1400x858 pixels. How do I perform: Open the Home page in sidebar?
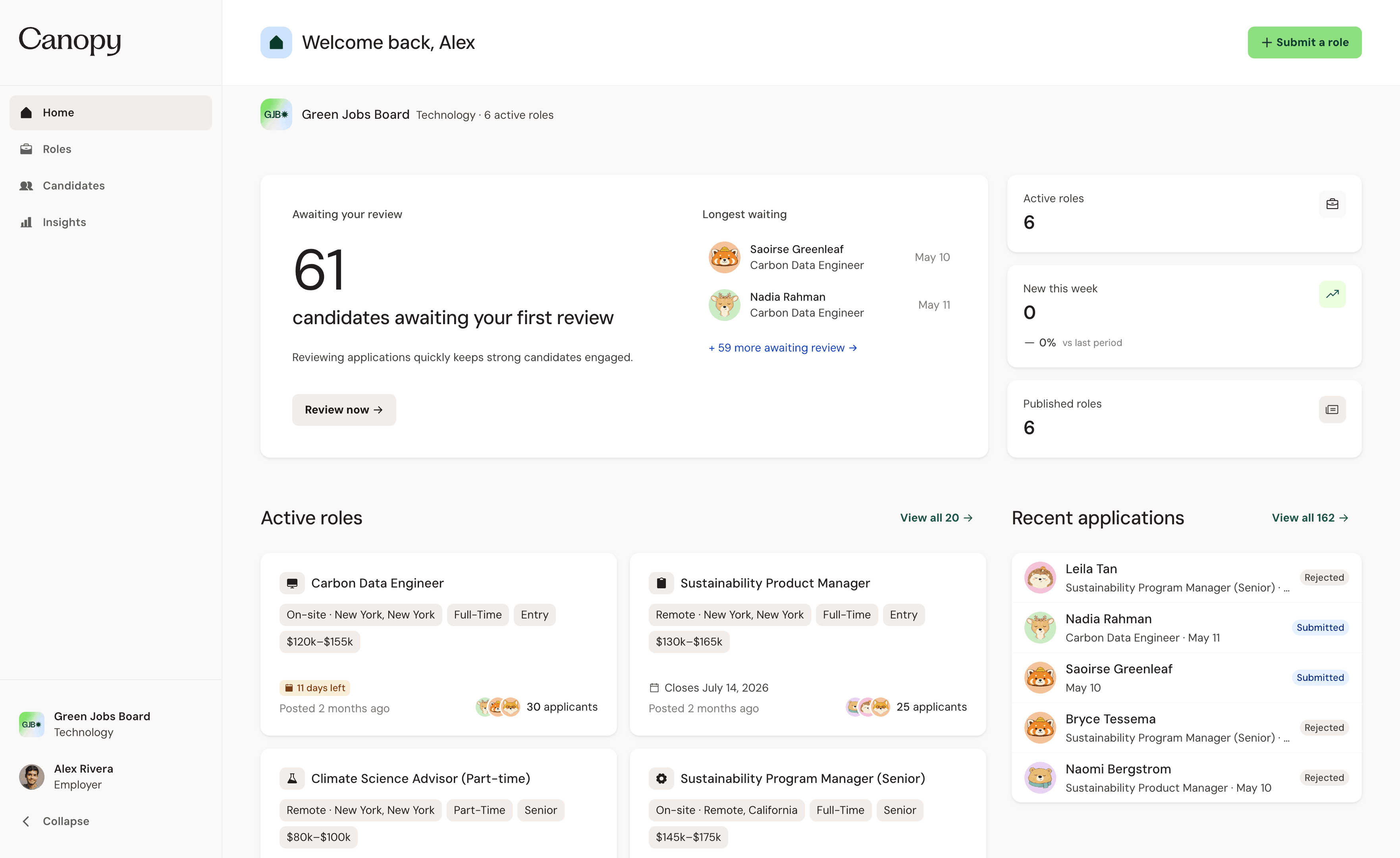click(111, 112)
